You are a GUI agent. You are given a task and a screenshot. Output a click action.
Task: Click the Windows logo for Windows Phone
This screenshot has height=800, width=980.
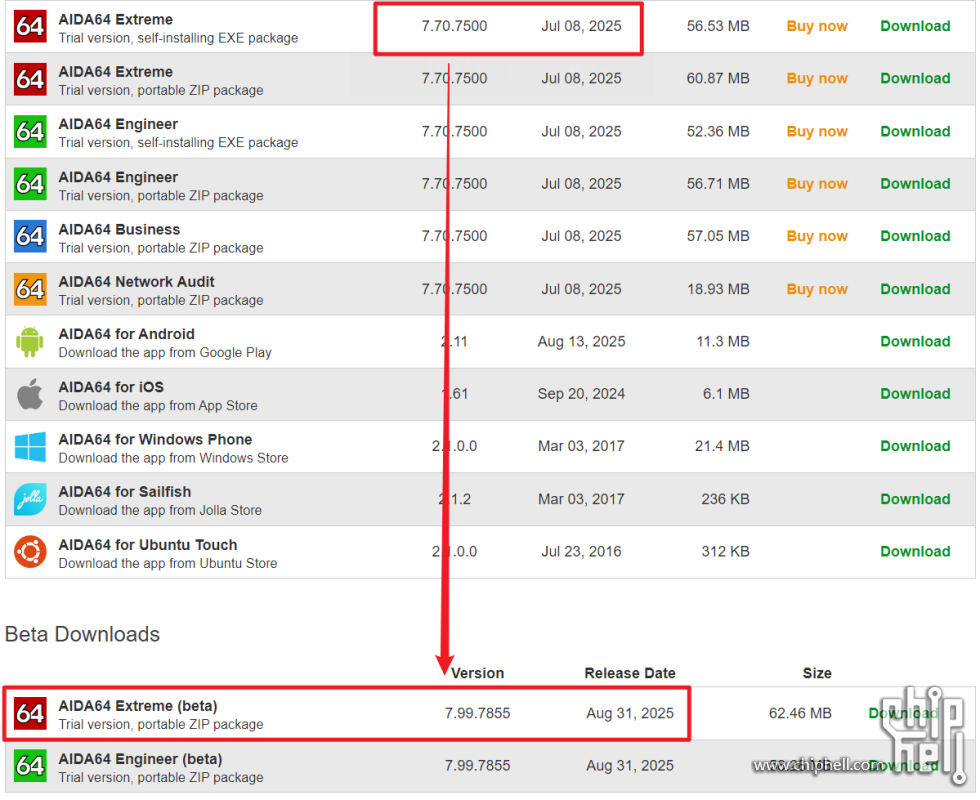pyautogui.click(x=30, y=446)
